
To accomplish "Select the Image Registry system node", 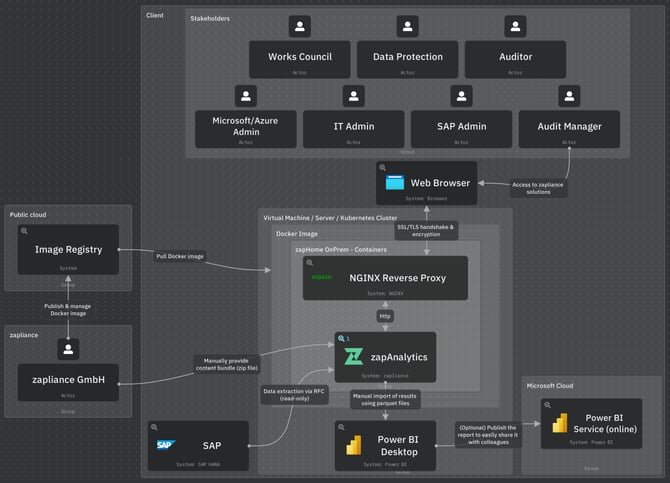I will pos(68,249).
